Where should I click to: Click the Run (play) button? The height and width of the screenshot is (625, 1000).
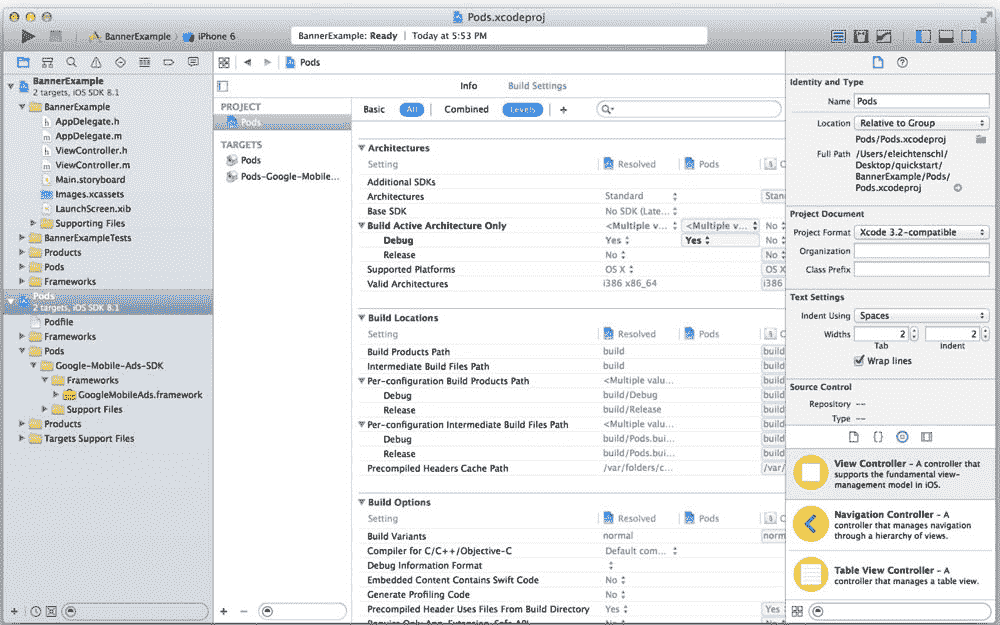pos(28,36)
